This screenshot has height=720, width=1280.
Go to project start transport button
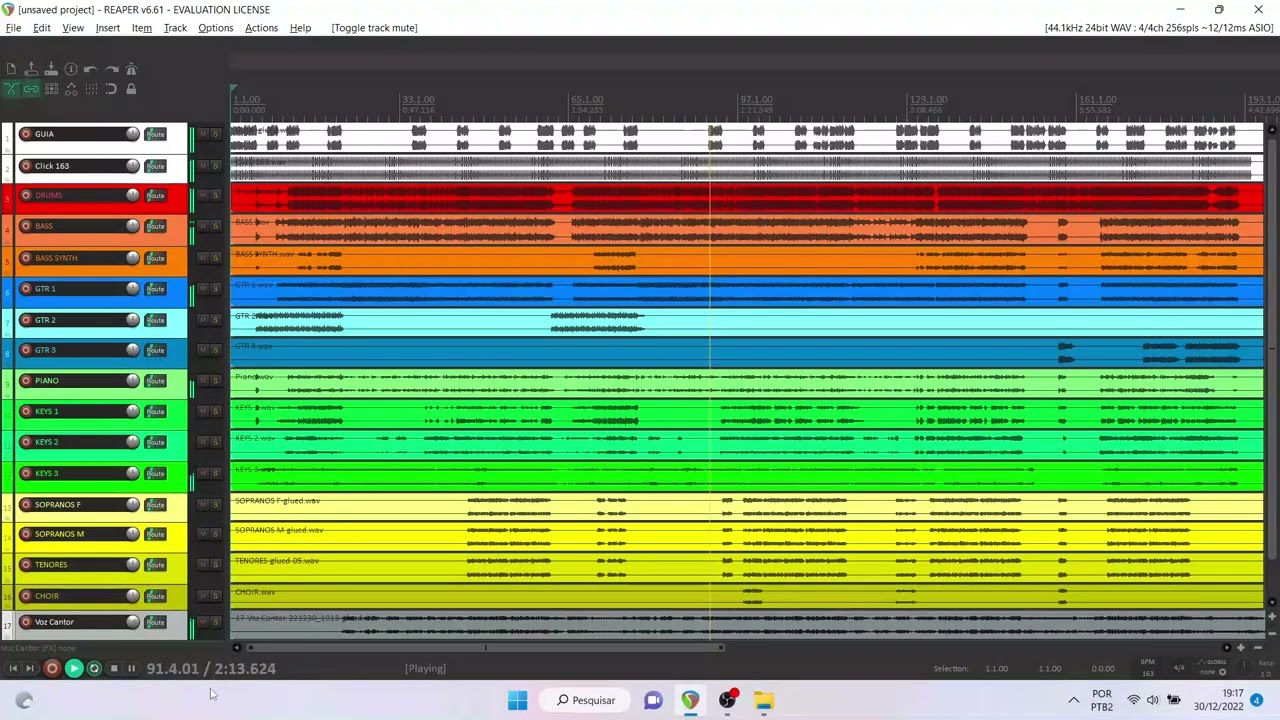[13, 668]
